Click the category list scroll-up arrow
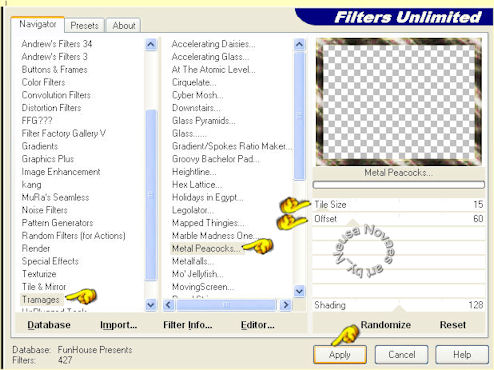The width and height of the screenshot is (494, 370). tap(151, 44)
